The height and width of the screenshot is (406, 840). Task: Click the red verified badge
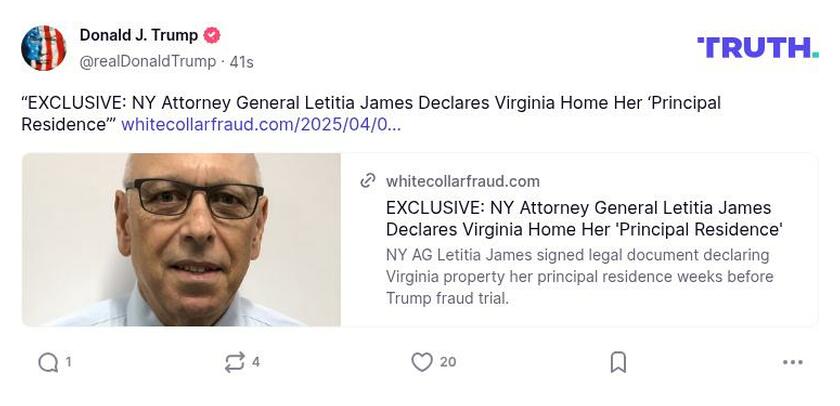(x=212, y=36)
